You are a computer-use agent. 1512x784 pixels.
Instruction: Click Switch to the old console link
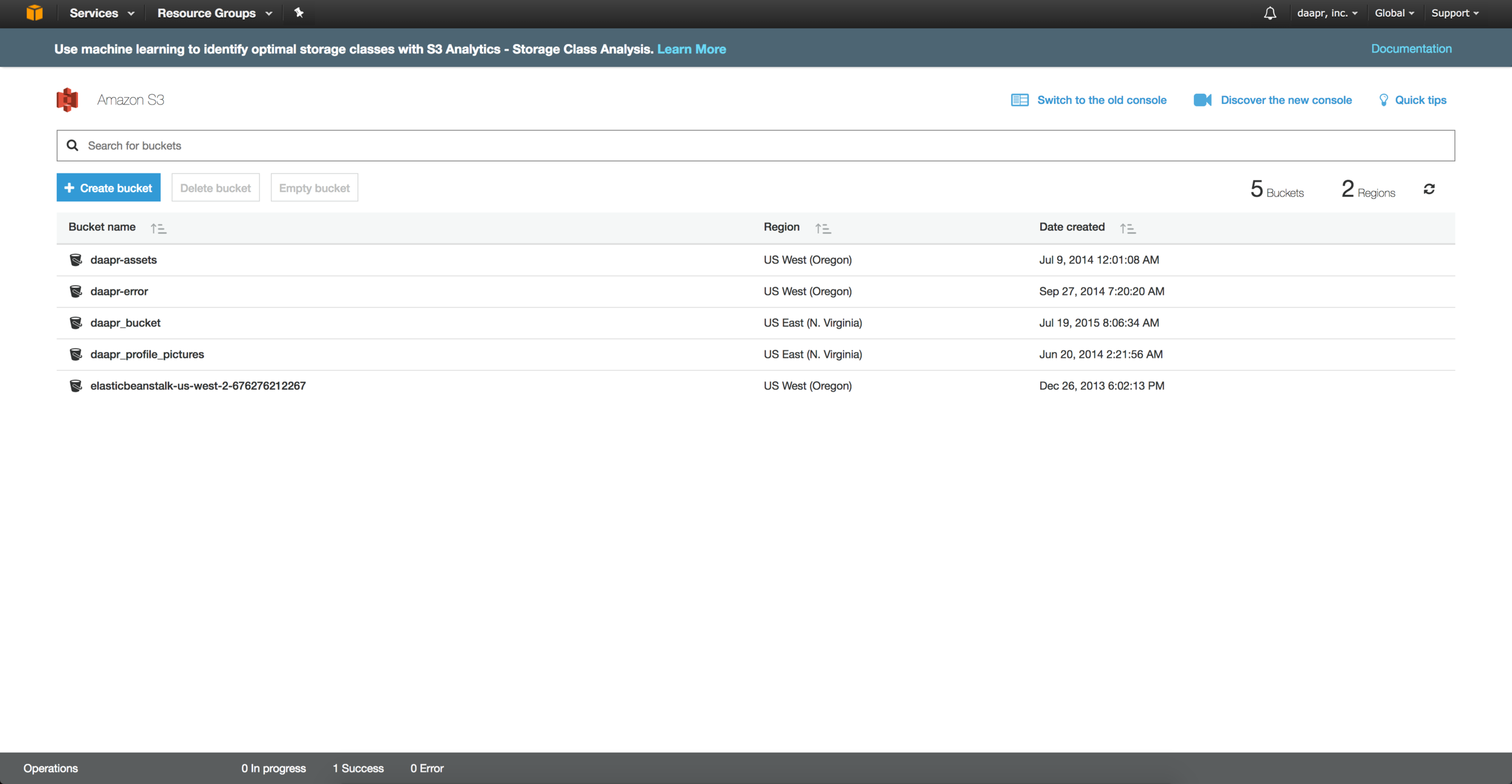(x=1101, y=100)
